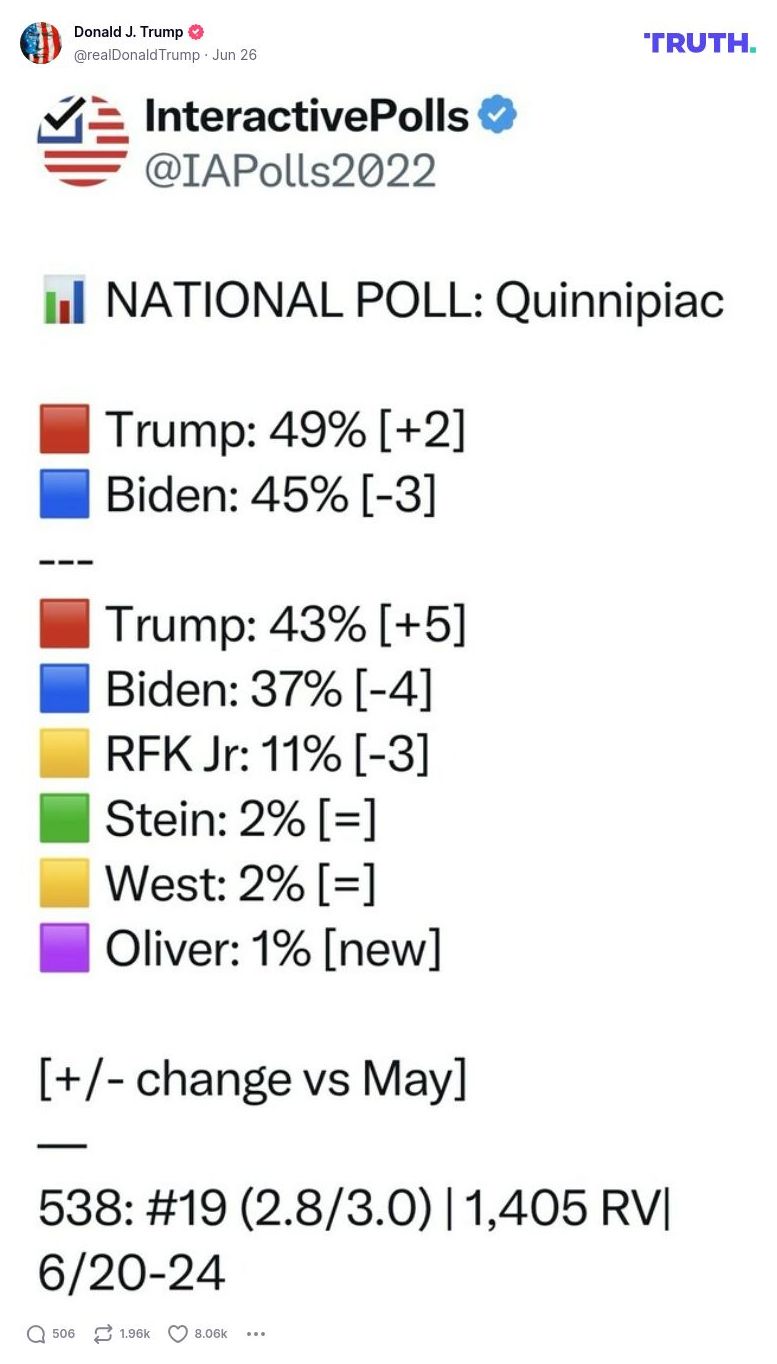Click the blue swatch next to Biden 45%

coord(63,493)
